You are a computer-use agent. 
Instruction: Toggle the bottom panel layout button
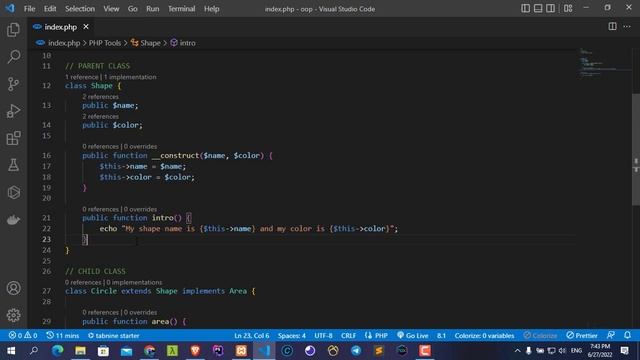[x=538, y=8]
